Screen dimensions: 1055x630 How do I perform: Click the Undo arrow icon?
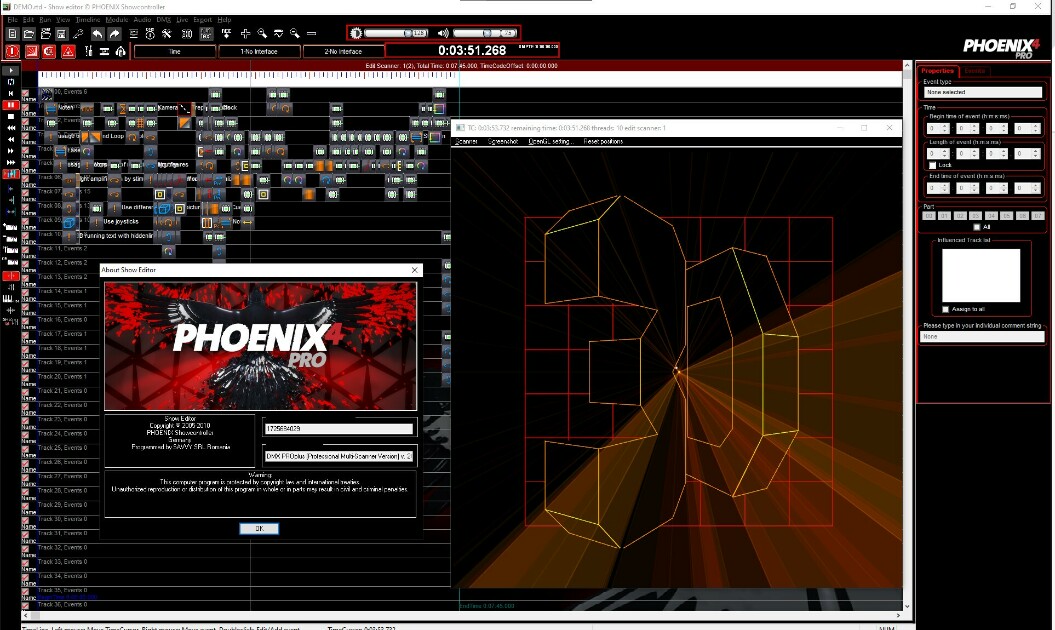tap(98, 34)
